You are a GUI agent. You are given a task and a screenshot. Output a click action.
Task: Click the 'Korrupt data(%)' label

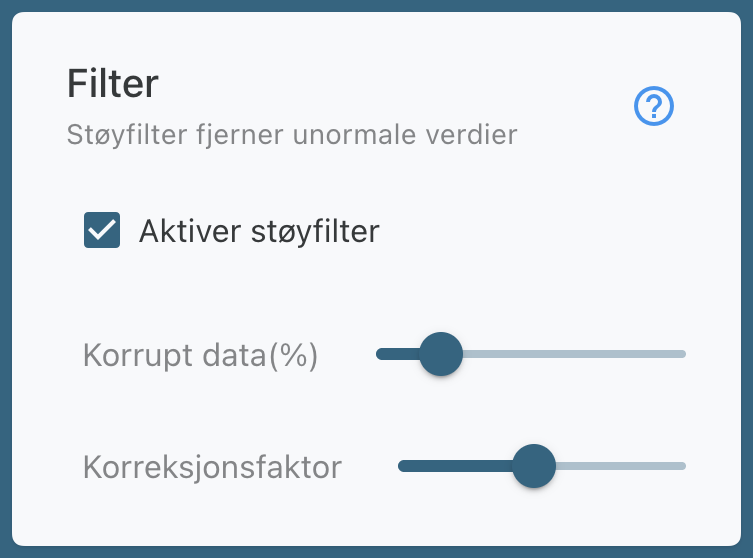click(x=200, y=355)
